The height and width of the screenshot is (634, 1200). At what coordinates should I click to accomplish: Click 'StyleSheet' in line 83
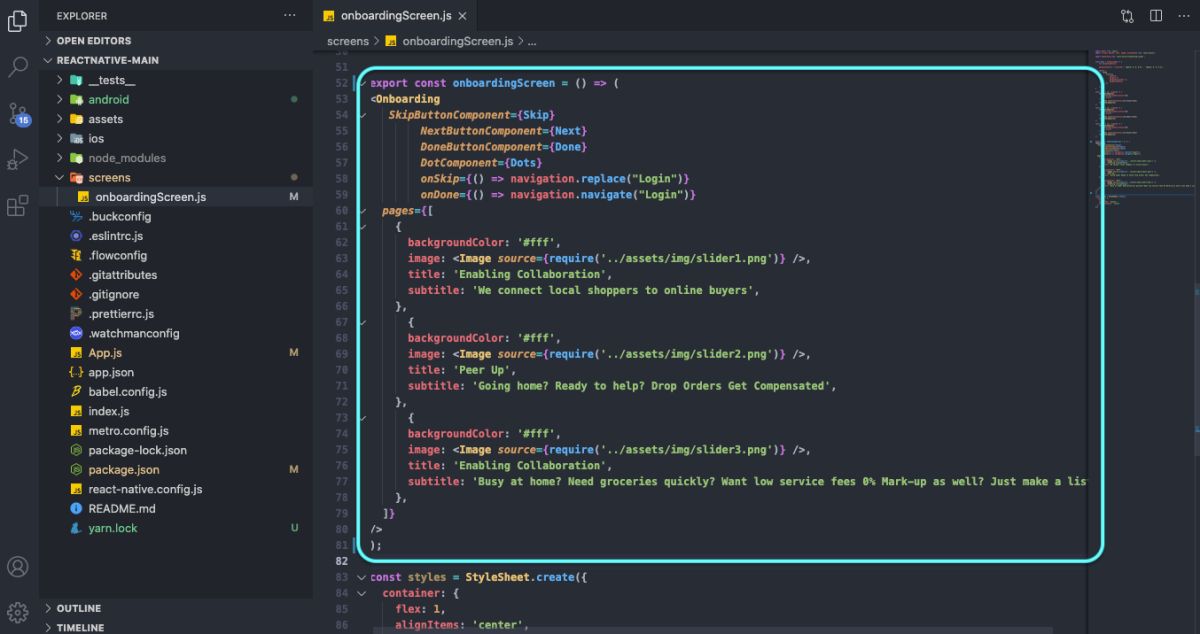(497, 577)
